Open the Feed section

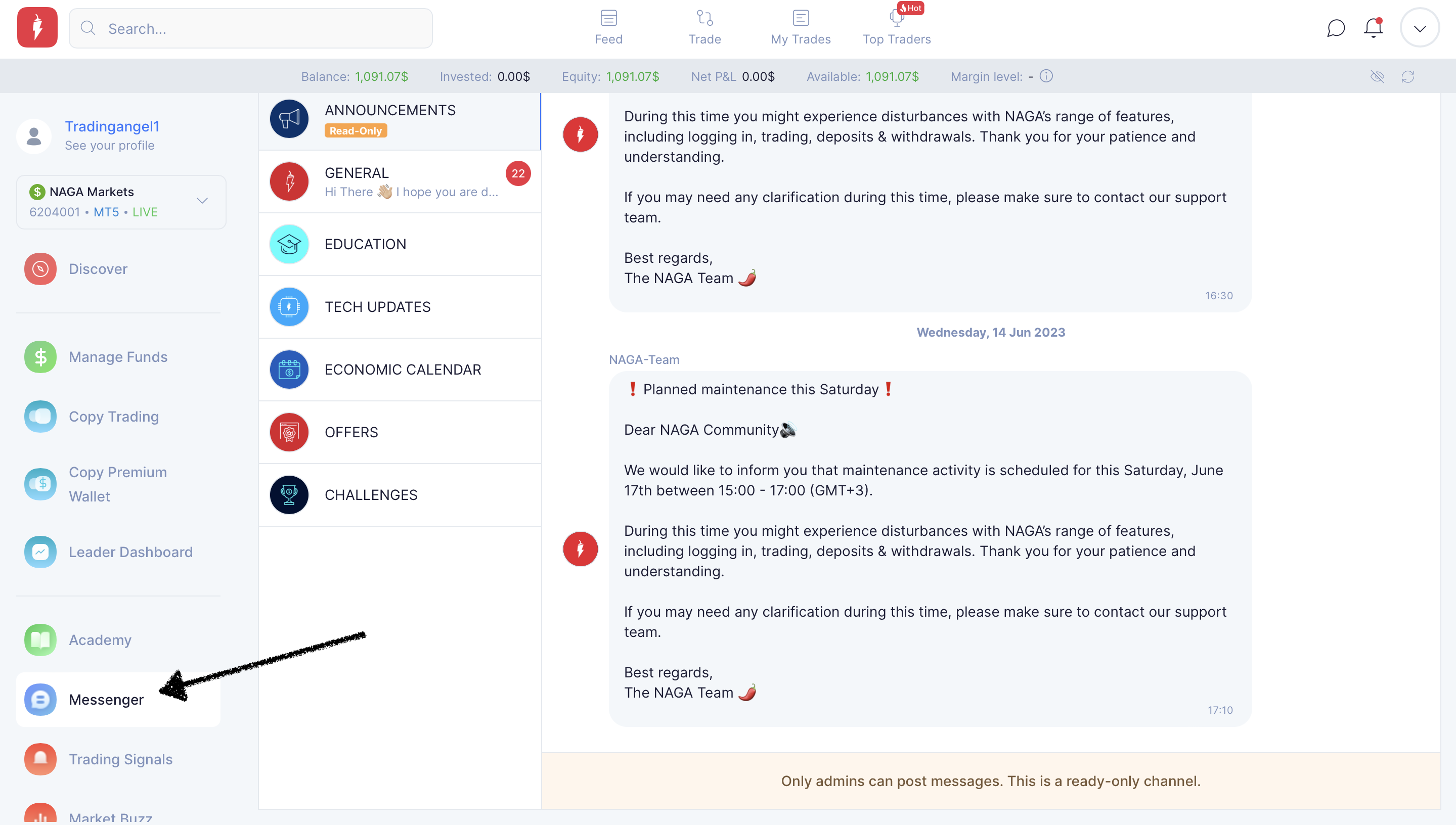[608, 27]
